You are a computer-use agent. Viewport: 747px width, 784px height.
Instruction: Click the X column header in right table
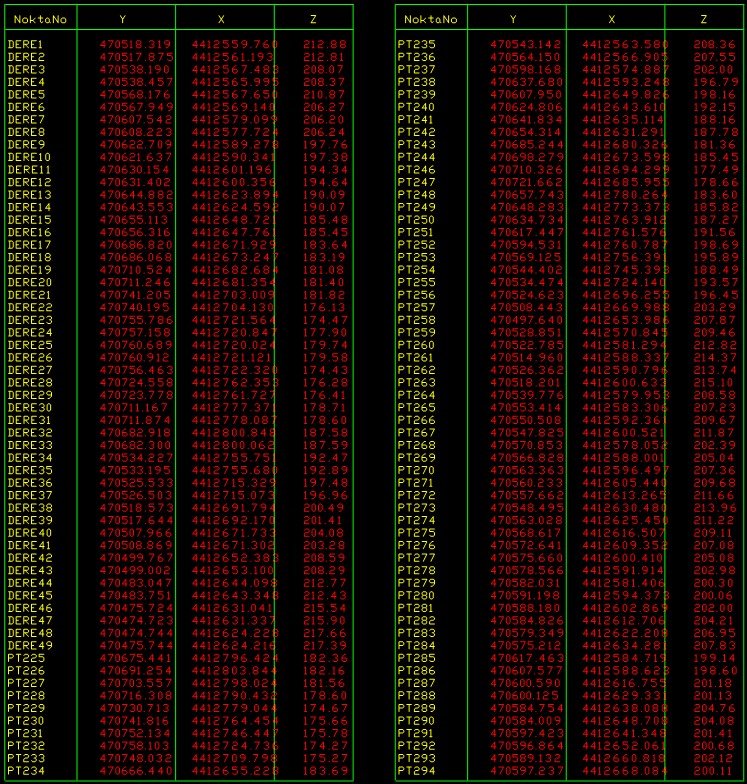(x=612, y=19)
